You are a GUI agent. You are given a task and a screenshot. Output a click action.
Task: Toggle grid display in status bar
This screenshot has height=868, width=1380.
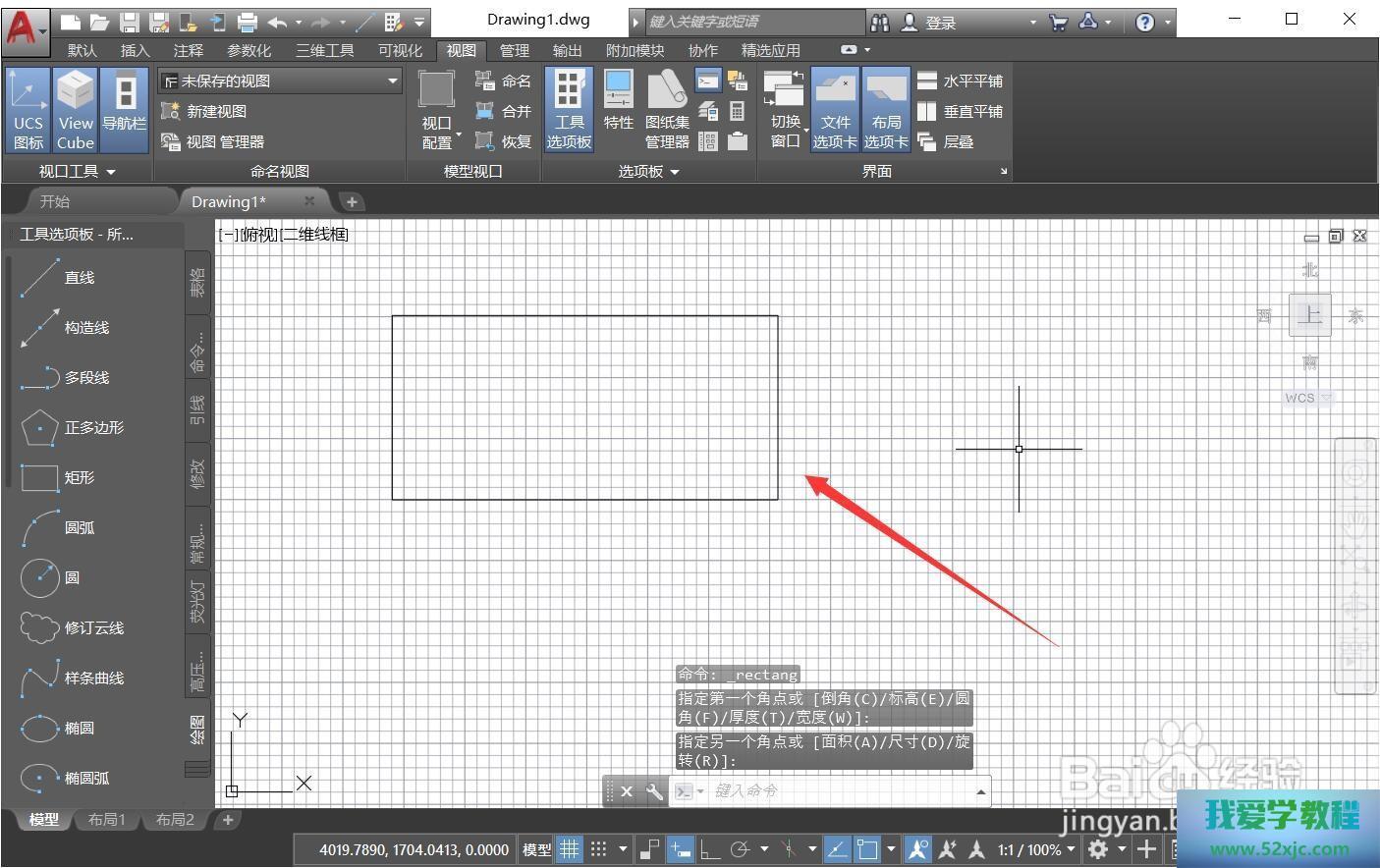pos(569,849)
